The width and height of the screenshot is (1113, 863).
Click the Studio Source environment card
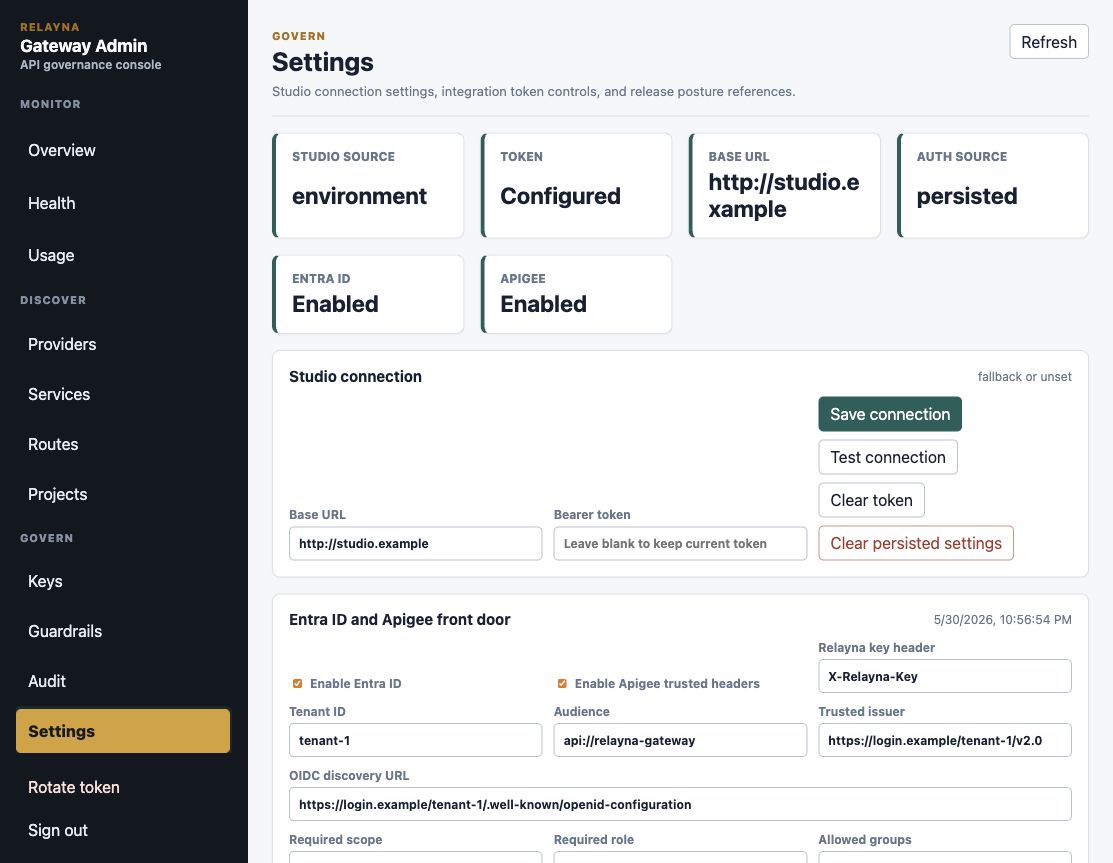[x=368, y=185]
